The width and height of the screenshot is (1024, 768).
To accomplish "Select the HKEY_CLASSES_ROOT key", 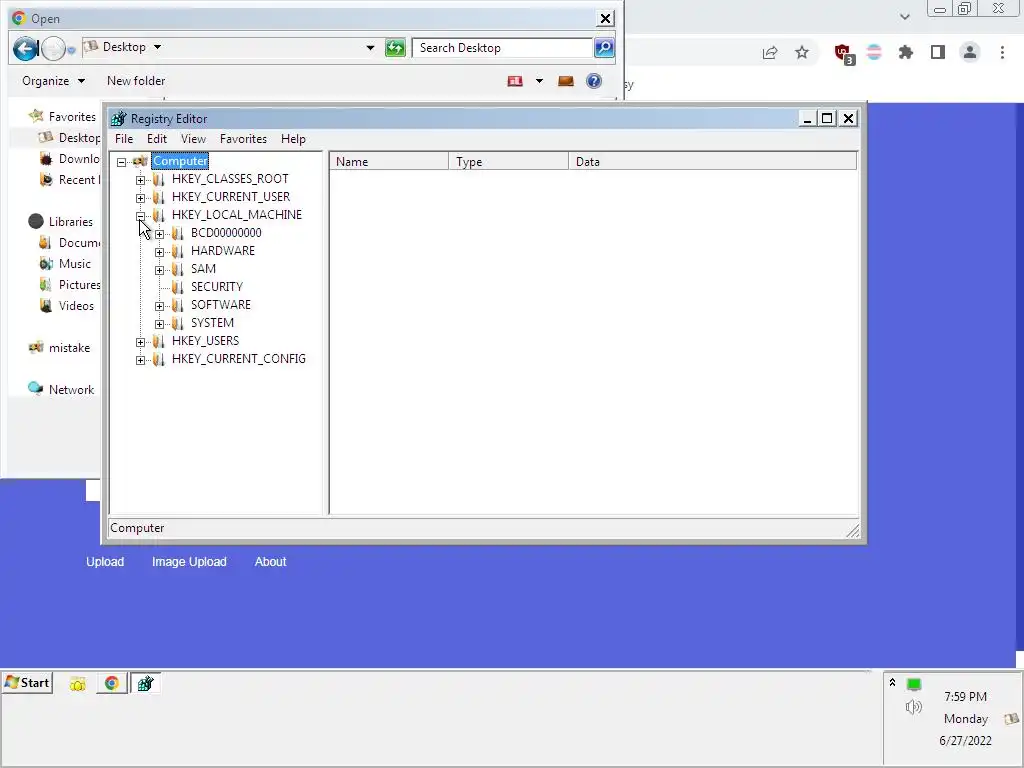I will [230, 179].
